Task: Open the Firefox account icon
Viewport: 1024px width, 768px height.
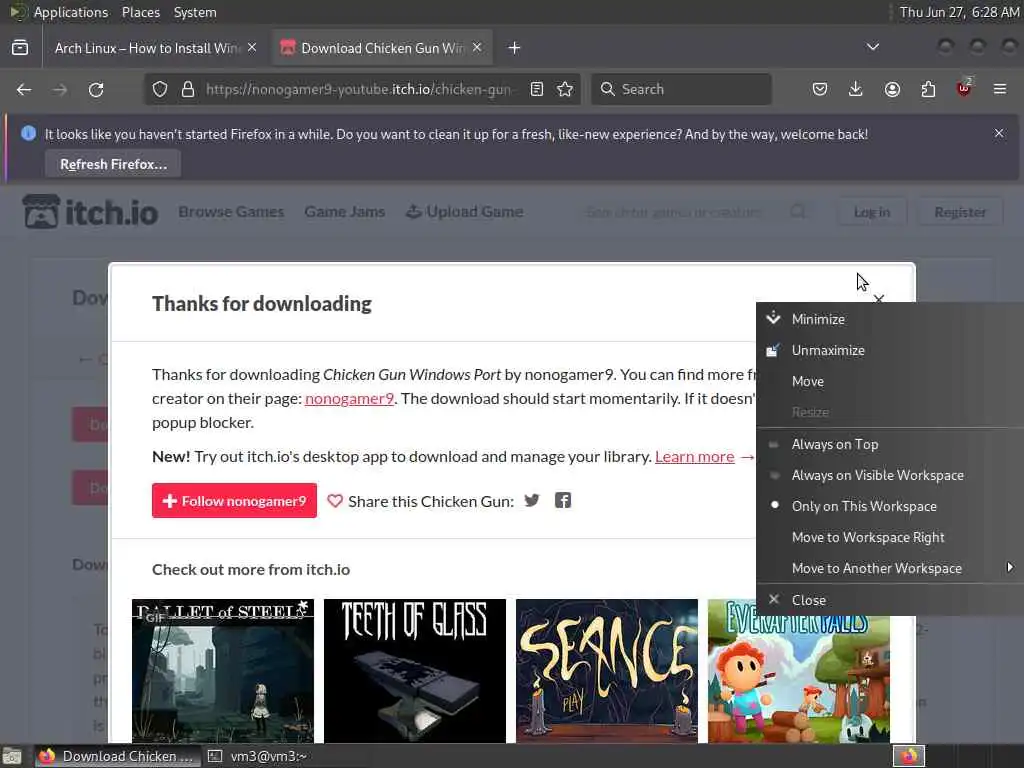Action: [892, 89]
